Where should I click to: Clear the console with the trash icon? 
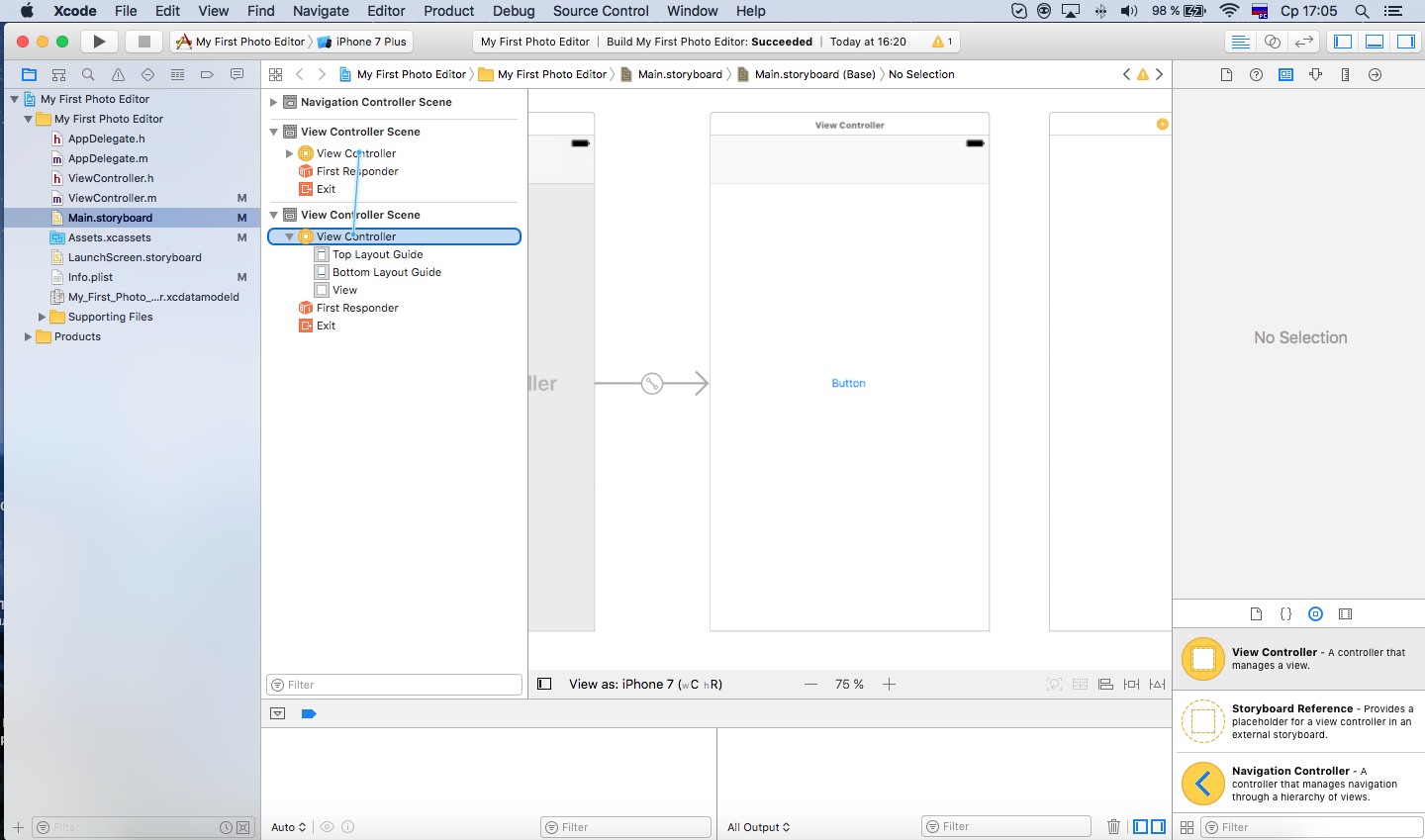(x=1113, y=827)
